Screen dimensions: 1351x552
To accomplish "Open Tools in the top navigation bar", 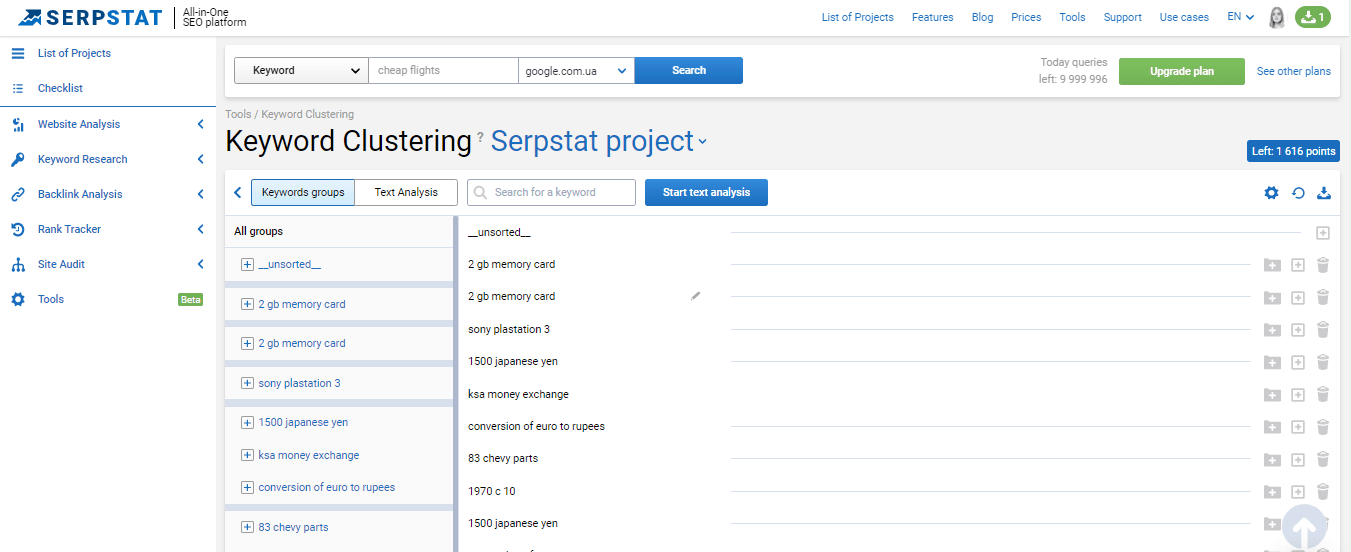I will [1072, 17].
